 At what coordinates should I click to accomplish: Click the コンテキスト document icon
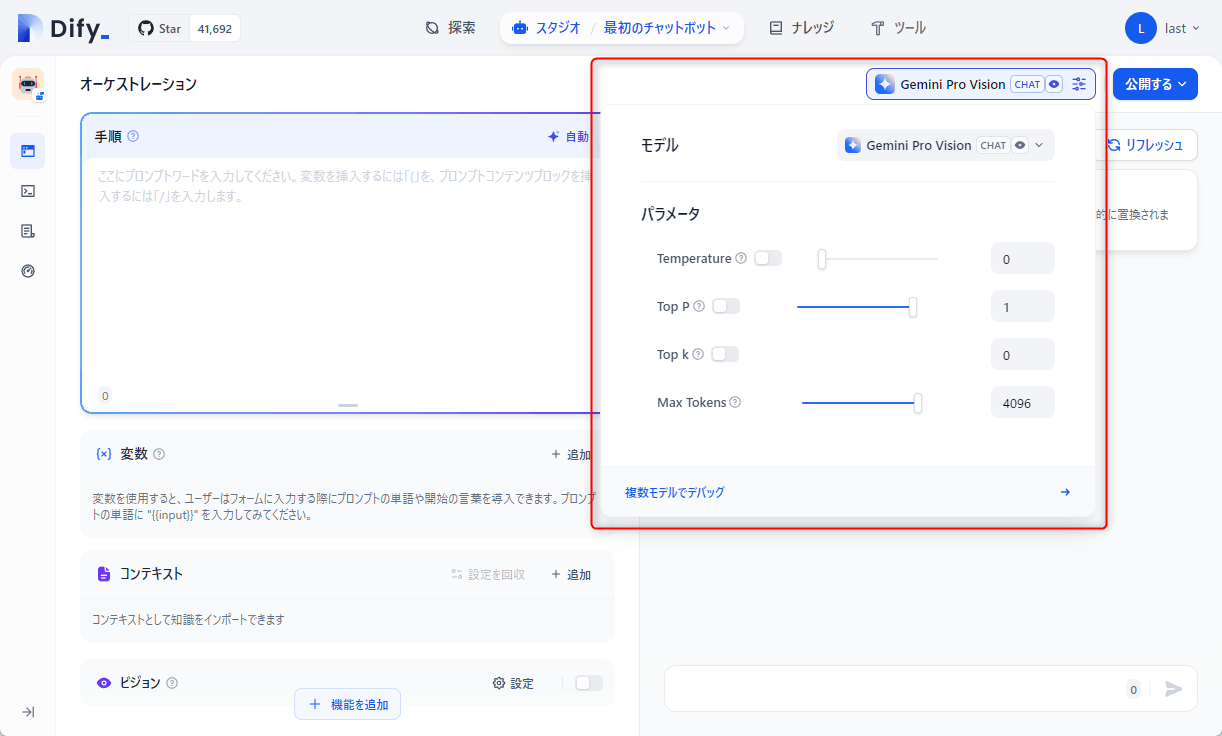[104, 574]
